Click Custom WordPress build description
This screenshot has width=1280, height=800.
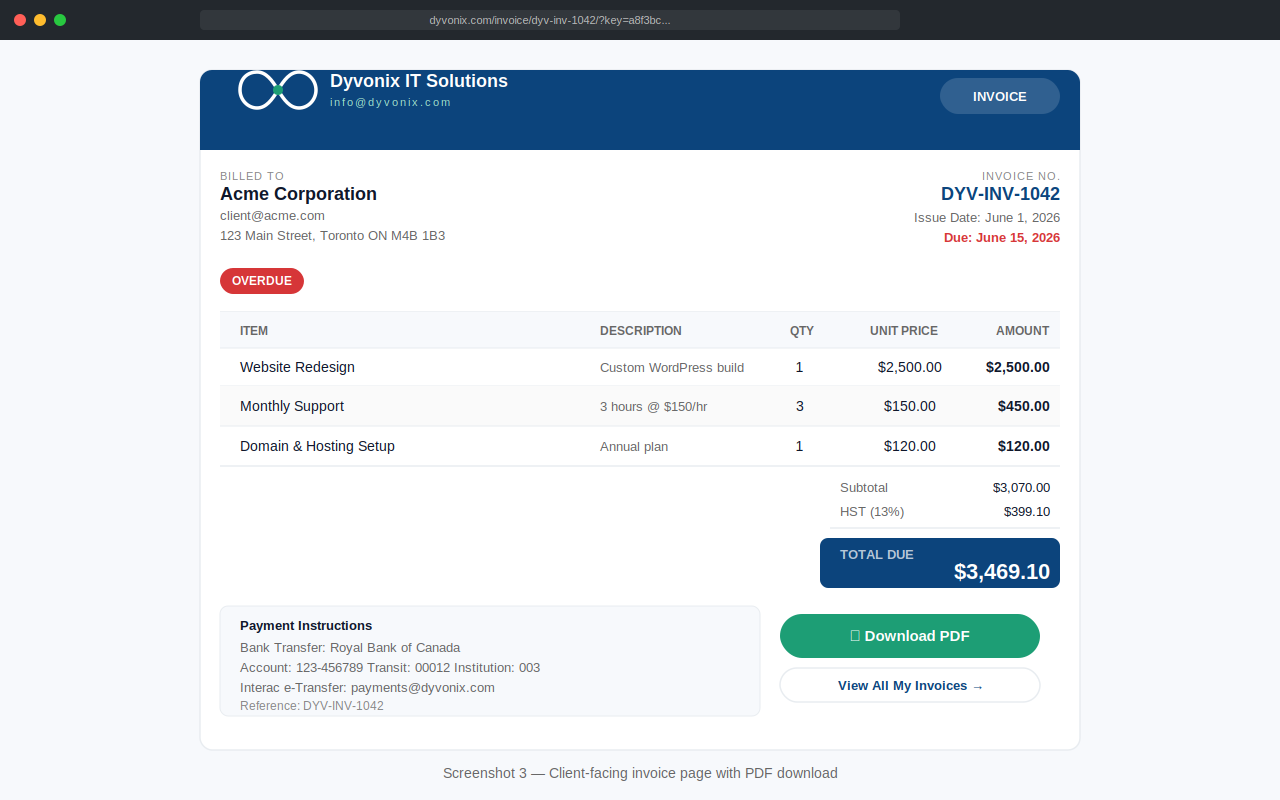[672, 368]
